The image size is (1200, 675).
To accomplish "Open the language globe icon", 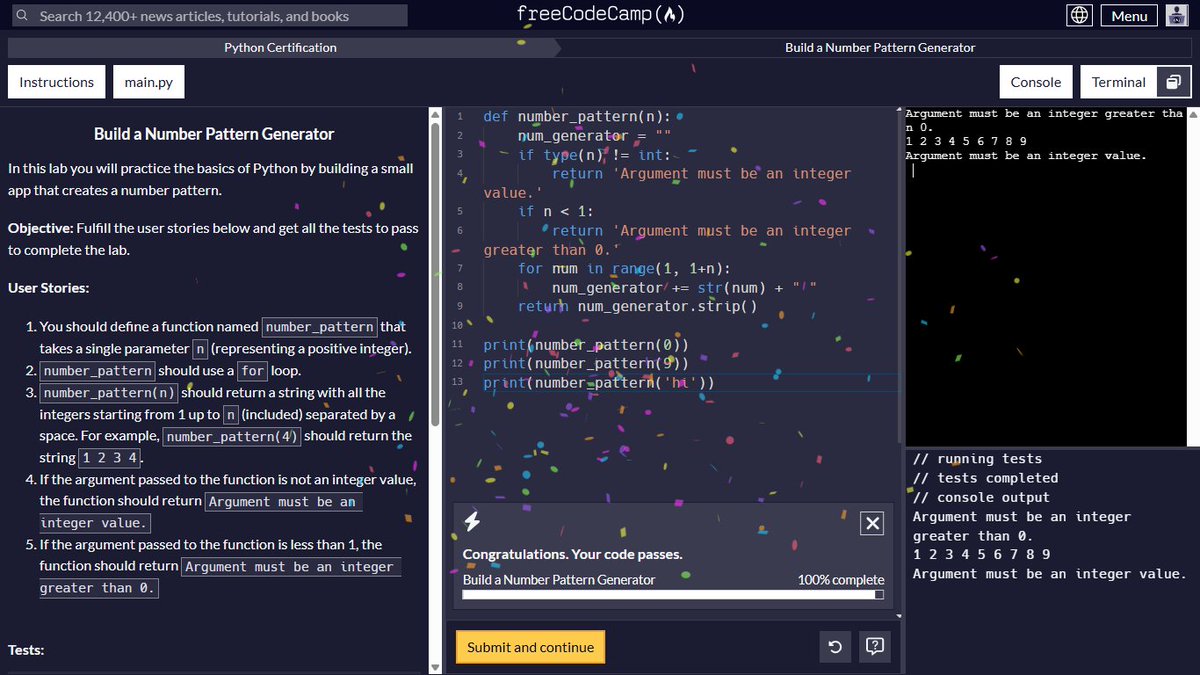I will (x=1077, y=15).
